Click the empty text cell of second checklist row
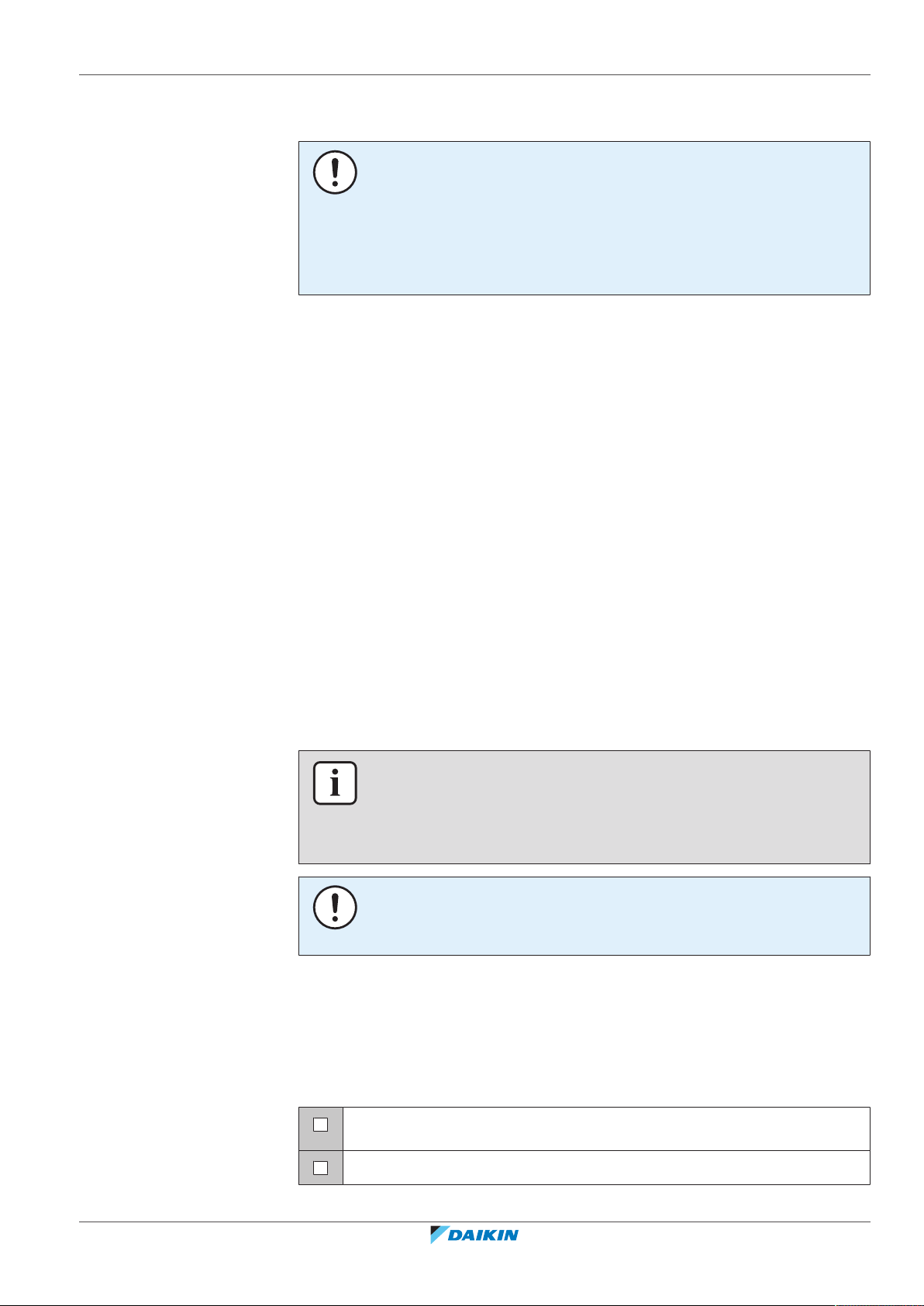924x1306 pixels. [606, 1167]
